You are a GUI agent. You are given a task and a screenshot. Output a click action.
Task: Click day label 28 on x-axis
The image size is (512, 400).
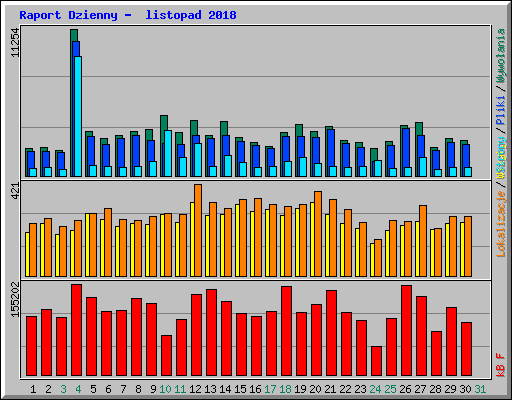click(x=435, y=389)
